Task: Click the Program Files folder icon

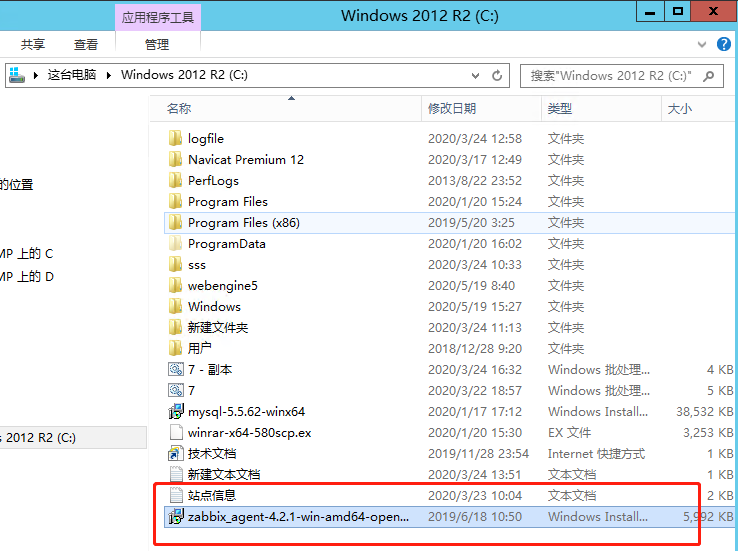Action: (x=176, y=201)
